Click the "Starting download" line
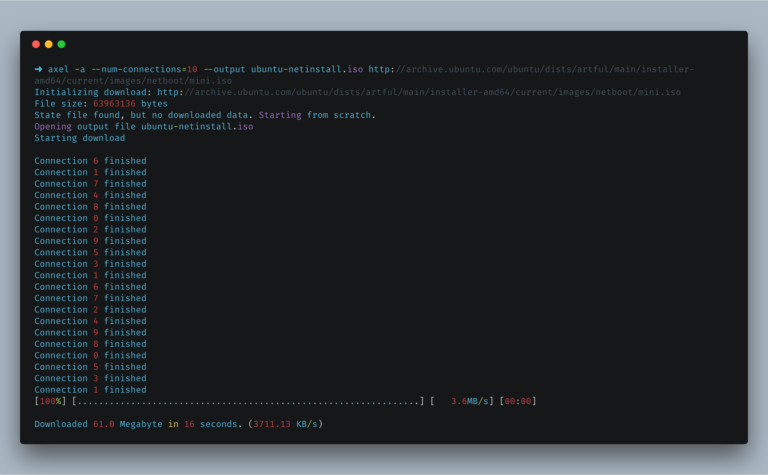The image size is (768, 475). coord(79,138)
